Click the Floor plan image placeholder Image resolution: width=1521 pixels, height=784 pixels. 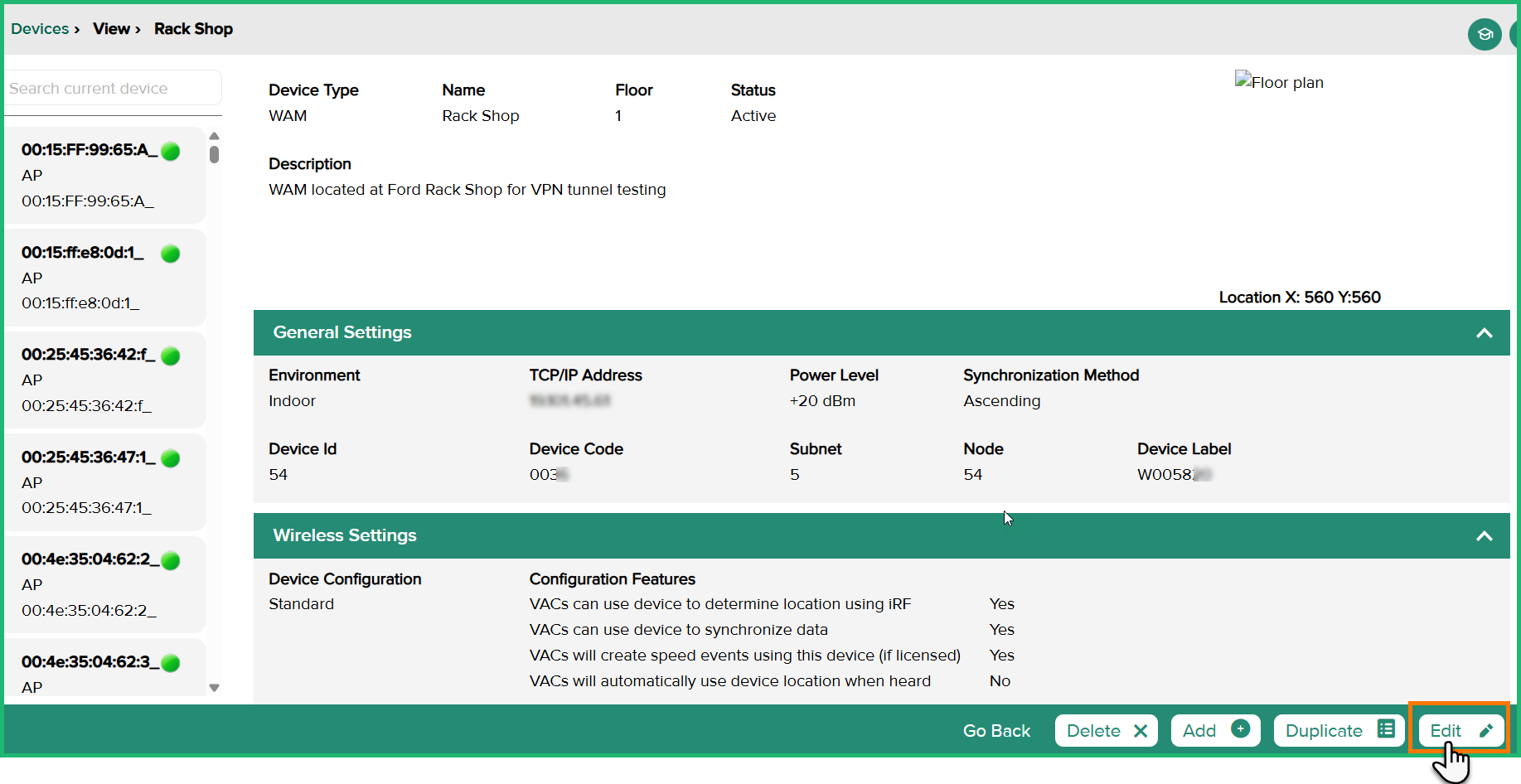[1279, 82]
